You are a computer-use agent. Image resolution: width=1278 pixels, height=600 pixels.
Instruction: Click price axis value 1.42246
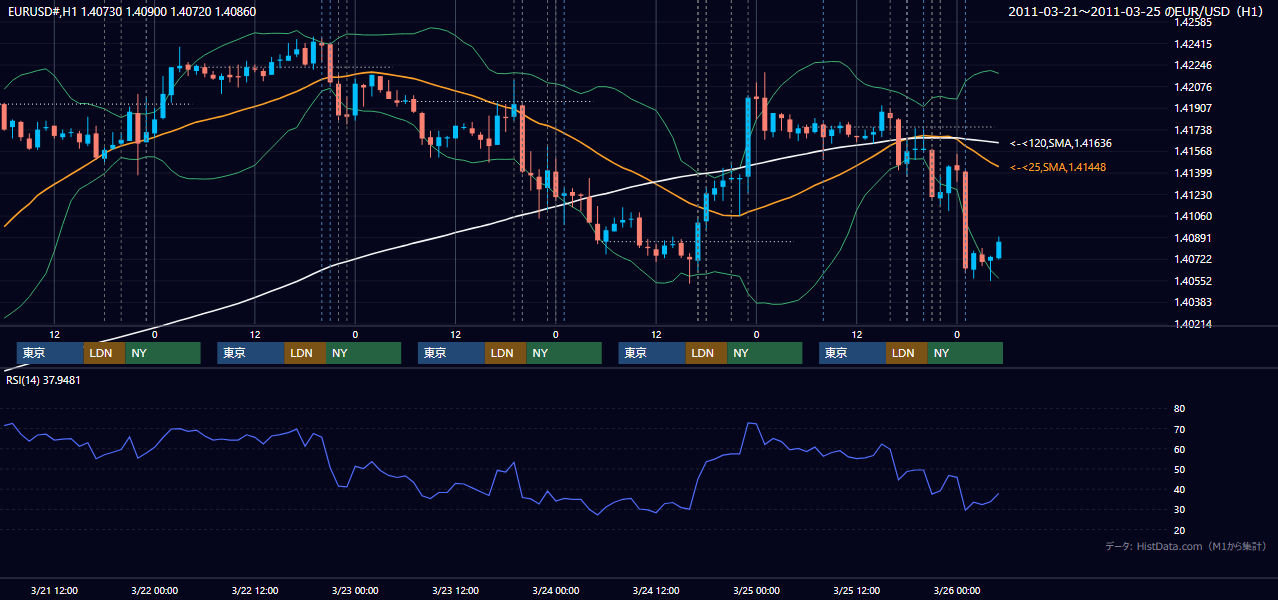[1193, 65]
